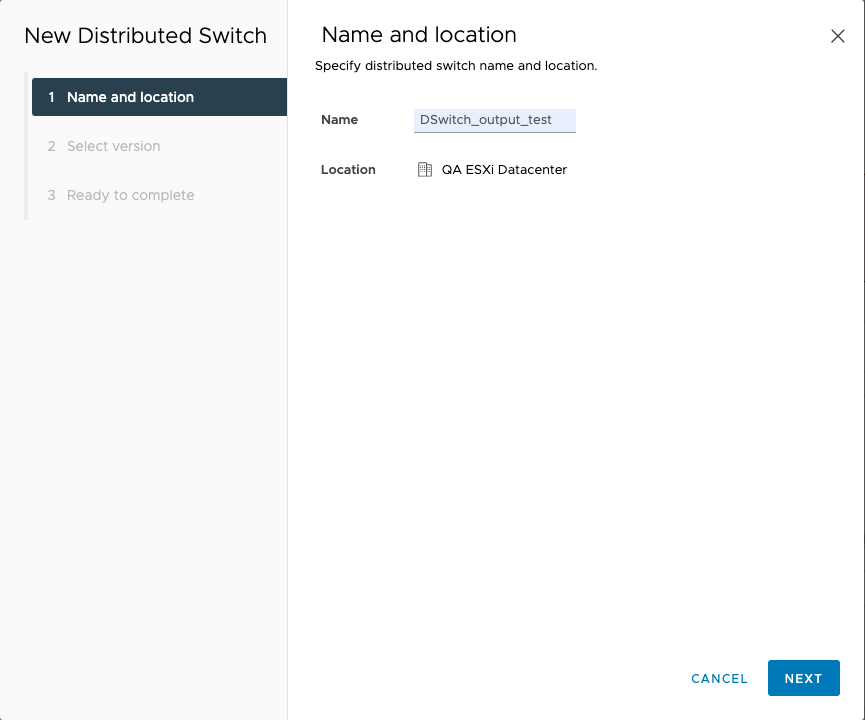Image resolution: width=865 pixels, height=720 pixels.
Task: Click the Name and location page heading
Action: (x=418, y=34)
